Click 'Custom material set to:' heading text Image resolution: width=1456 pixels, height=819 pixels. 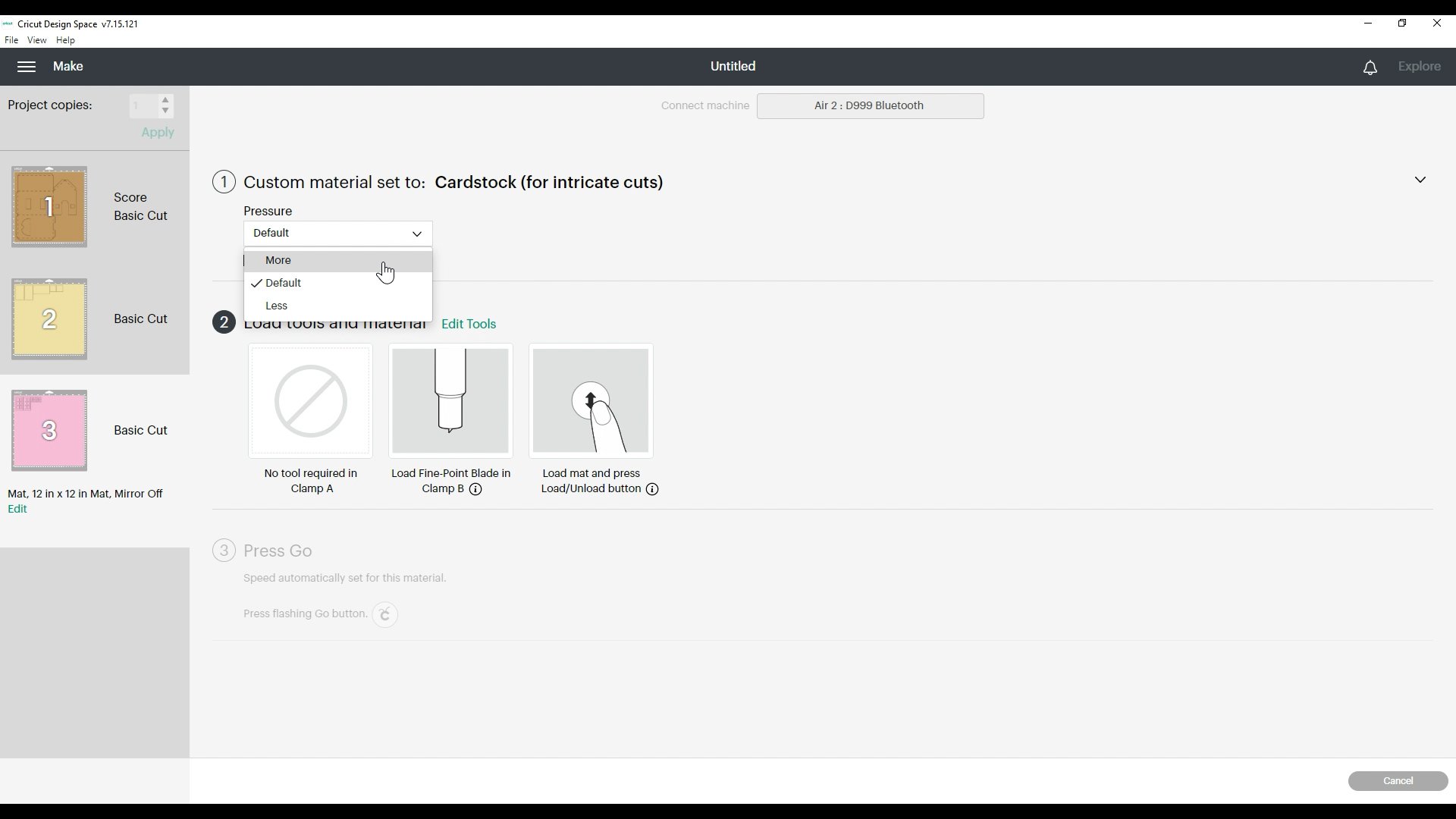334,183
